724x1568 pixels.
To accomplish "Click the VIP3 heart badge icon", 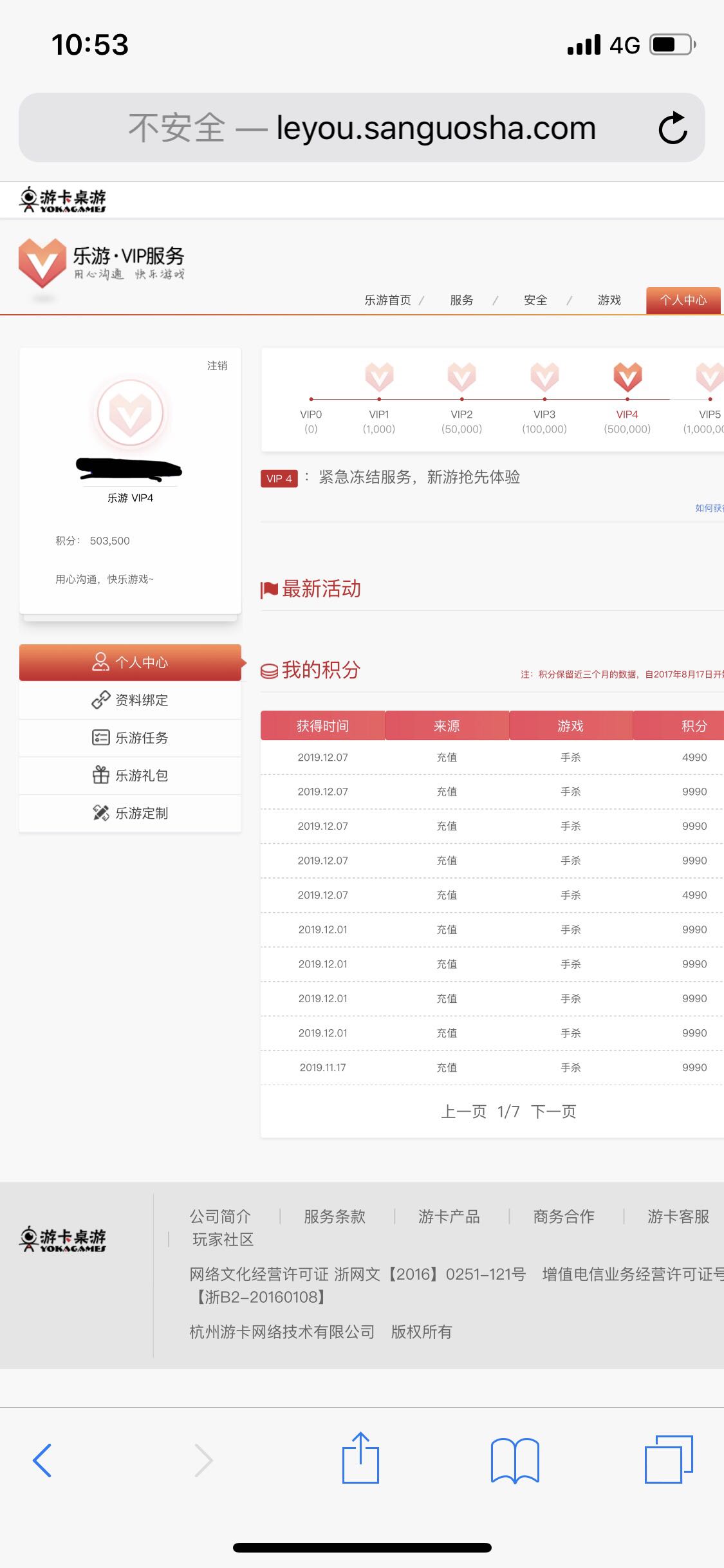I will pos(544,377).
